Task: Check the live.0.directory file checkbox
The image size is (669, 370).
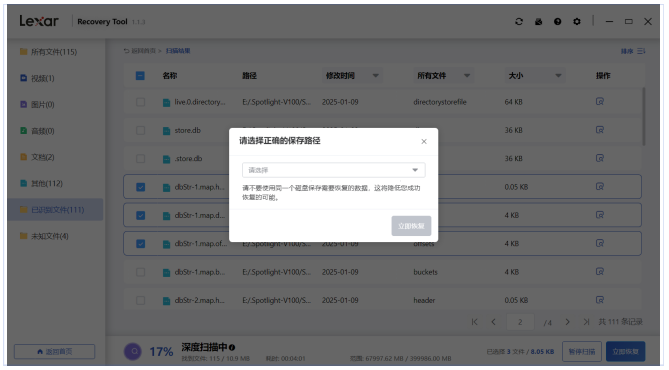Action: click(140, 102)
